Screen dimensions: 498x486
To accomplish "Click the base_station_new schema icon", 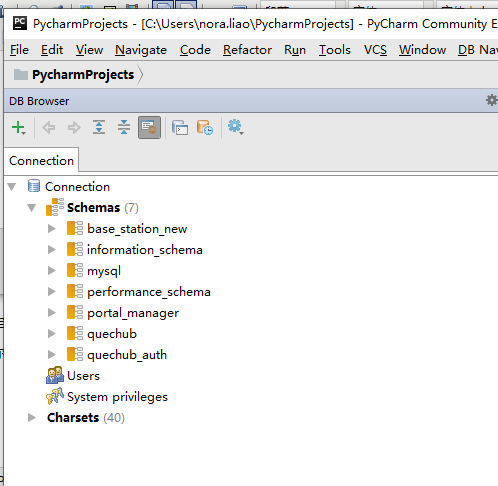I will pos(75,229).
